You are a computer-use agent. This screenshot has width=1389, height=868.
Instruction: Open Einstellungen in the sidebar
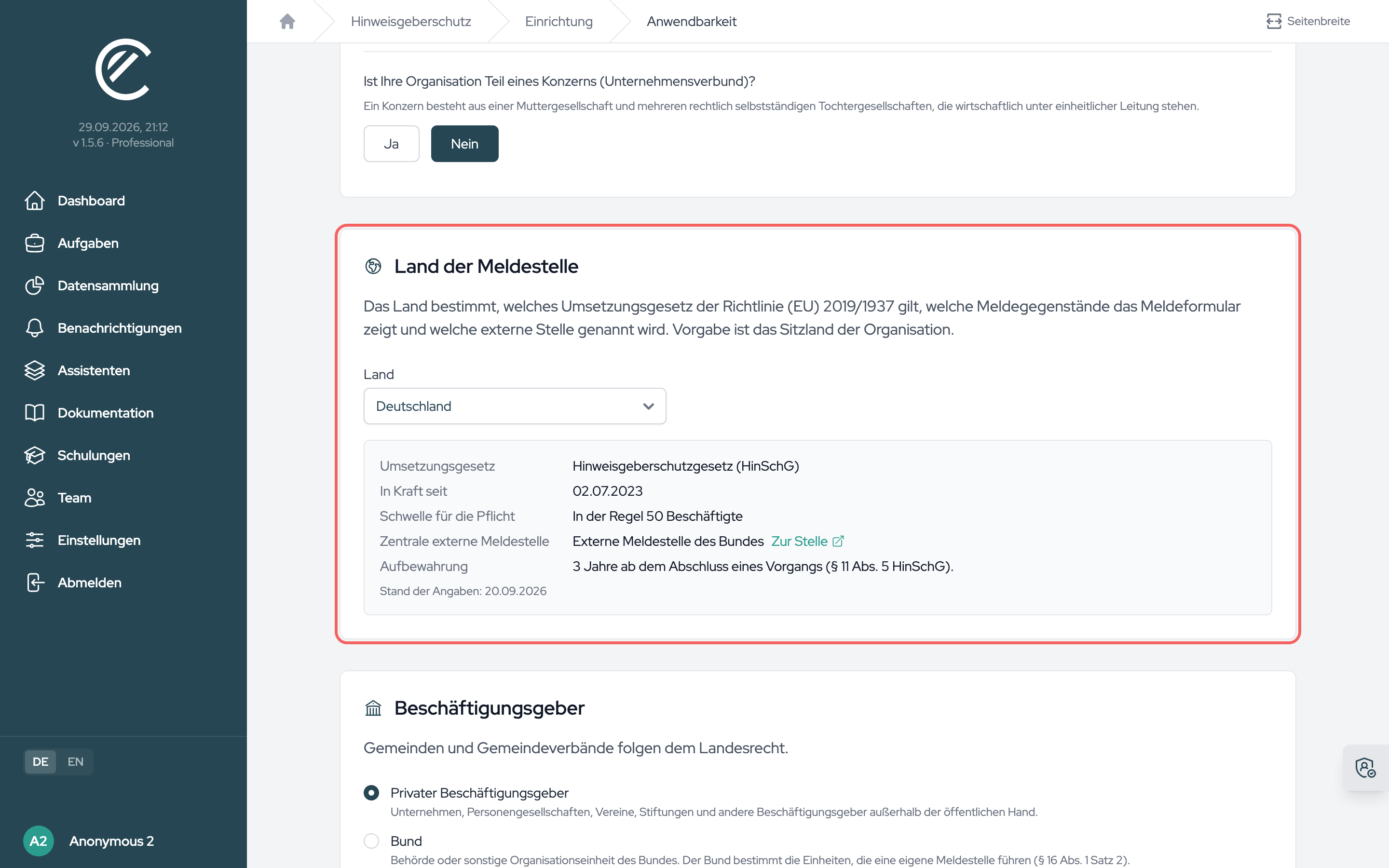point(99,540)
